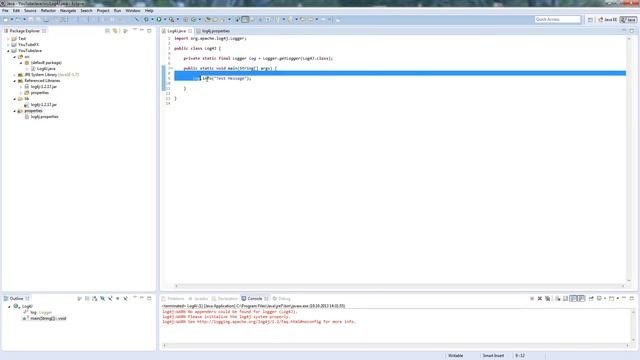Screen dimensions: 640x360
Task: Open the Edit menu
Action: [16, 11]
